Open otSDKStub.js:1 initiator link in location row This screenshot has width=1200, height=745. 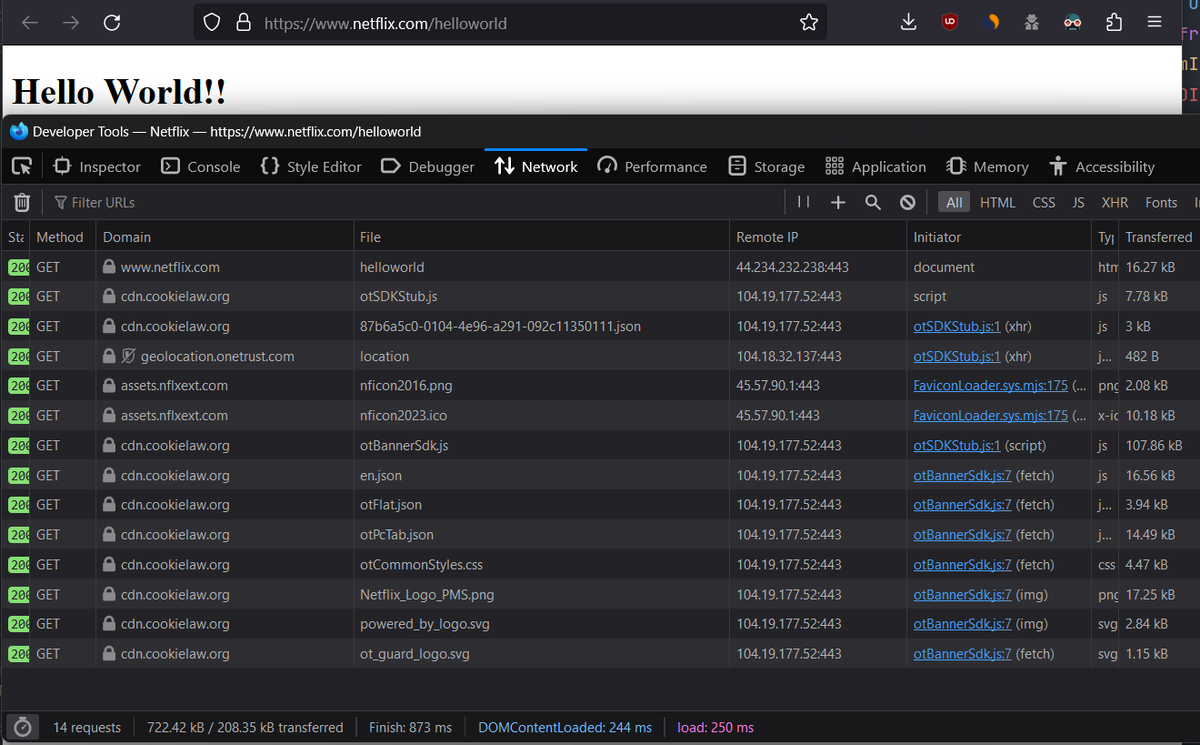[x=957, y=356]
